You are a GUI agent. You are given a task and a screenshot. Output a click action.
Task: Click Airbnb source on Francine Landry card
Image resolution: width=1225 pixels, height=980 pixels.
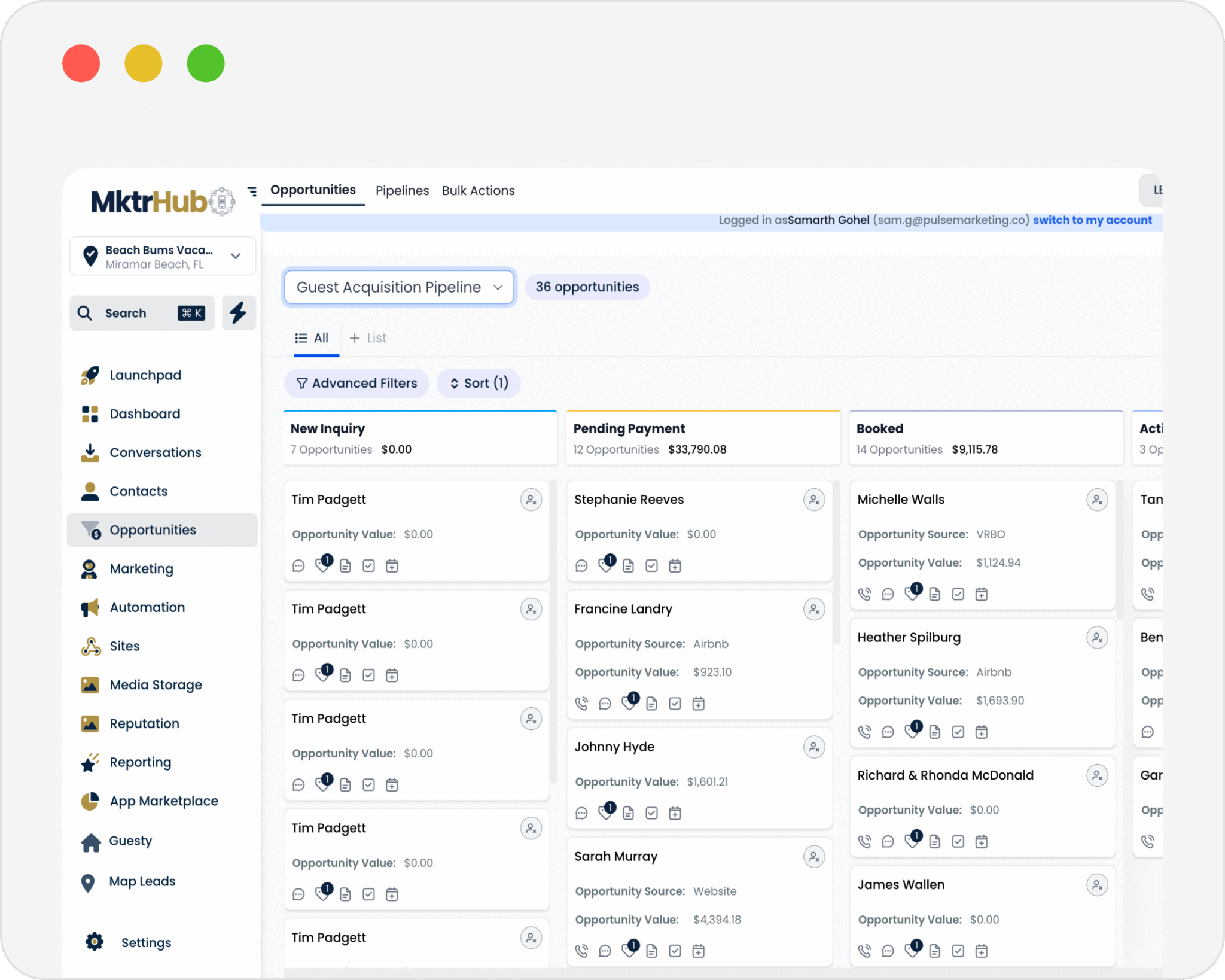click(x=711, y=644)
